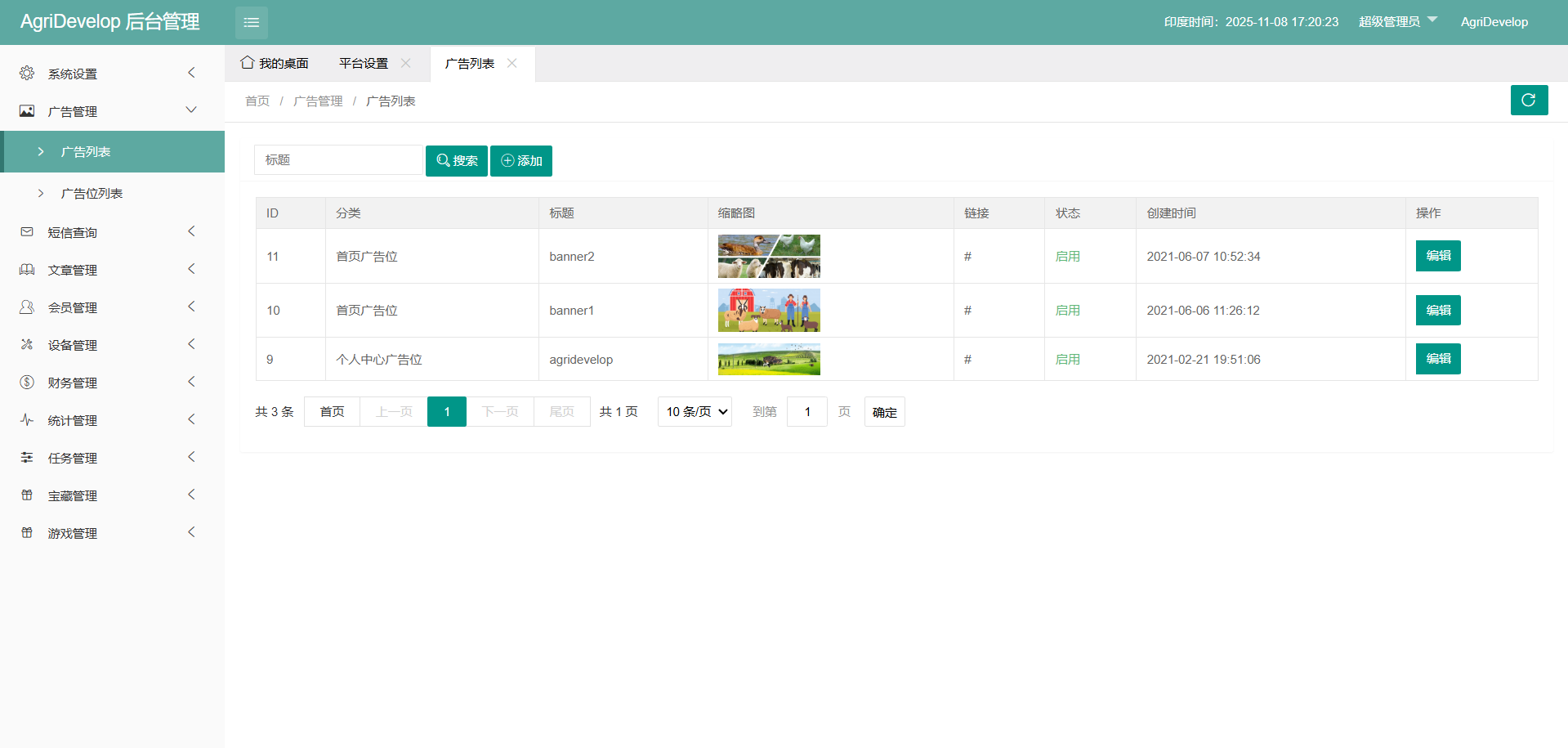
Task: Close the 广告列表 tab
Action: click(x=511, y=64)
